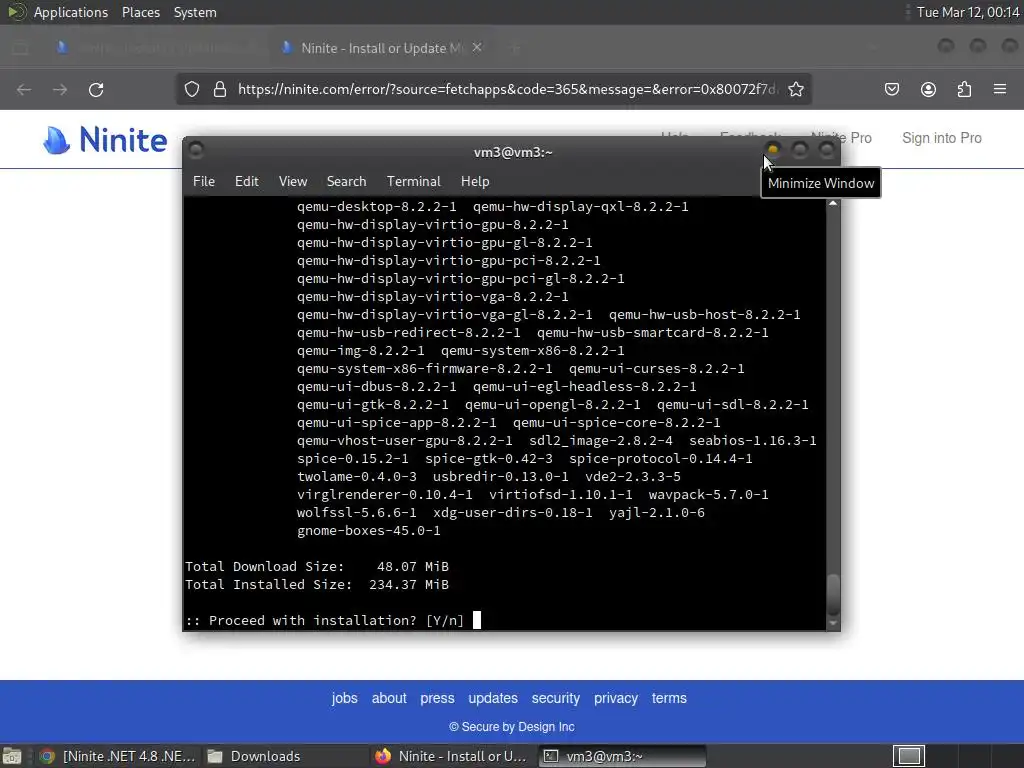Open the jobs footer link
The image size is (1024, 768).
point(344,698)
